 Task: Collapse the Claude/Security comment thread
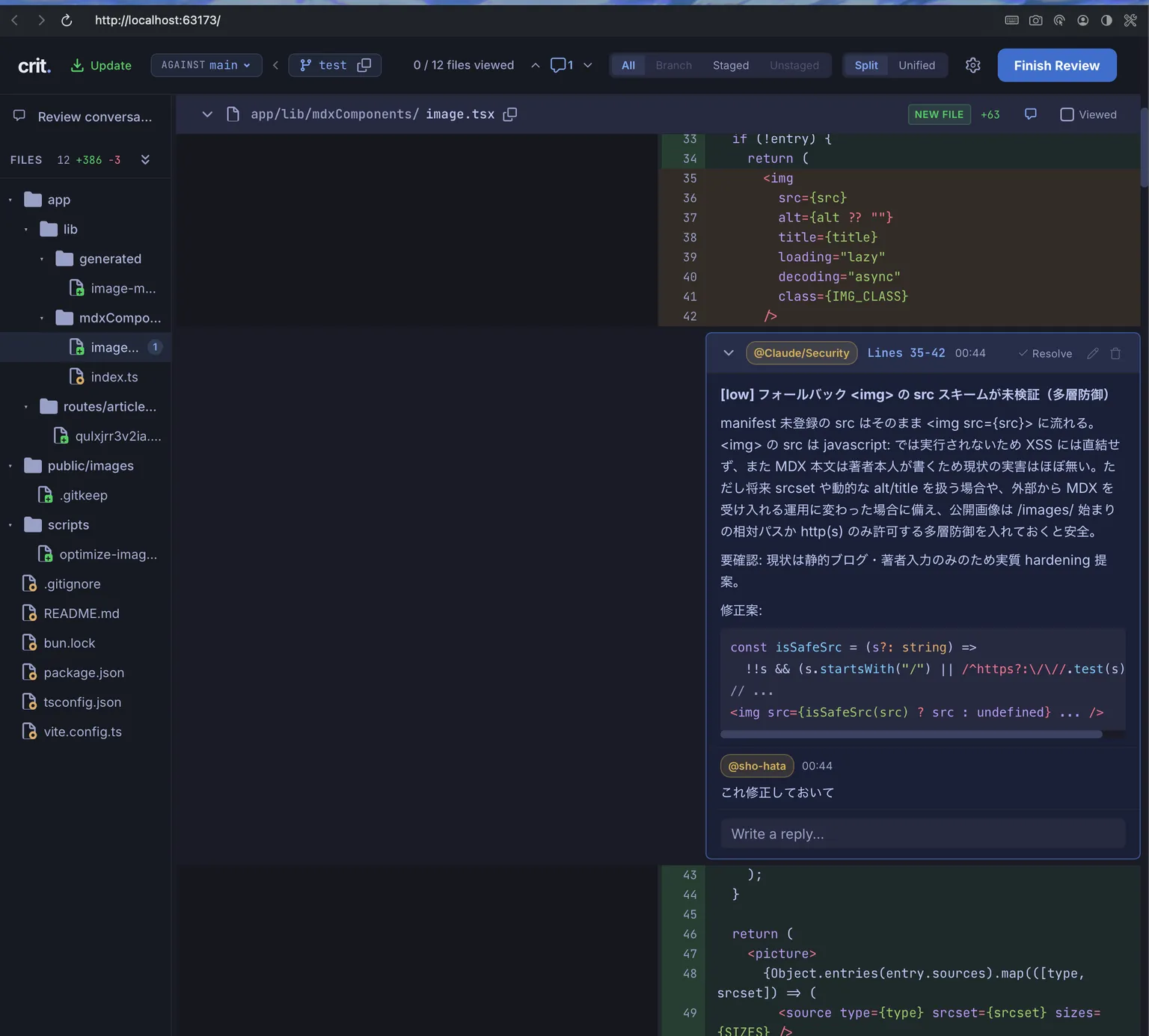(729, 353)
